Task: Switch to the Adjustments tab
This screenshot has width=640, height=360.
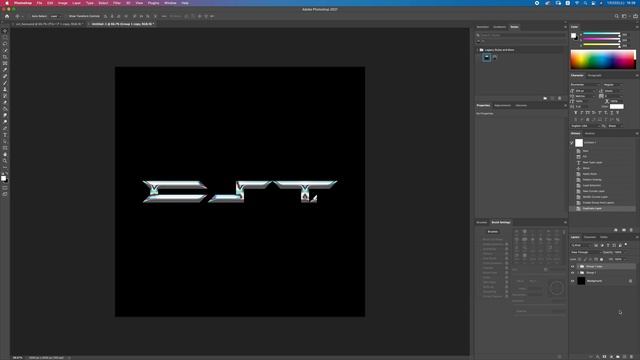Action: pos(502,106)
